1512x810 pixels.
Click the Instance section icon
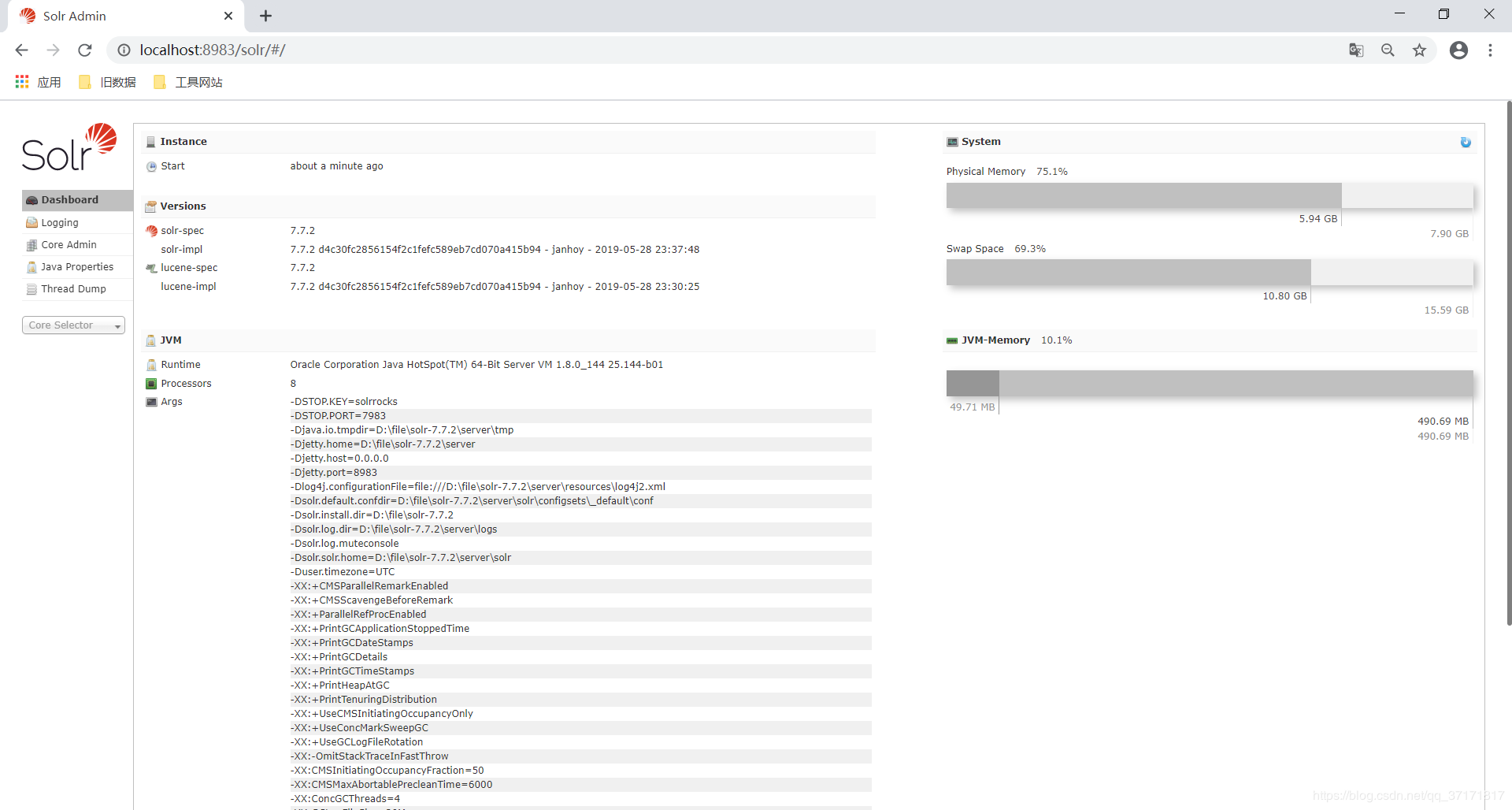(x=150, y=142)
